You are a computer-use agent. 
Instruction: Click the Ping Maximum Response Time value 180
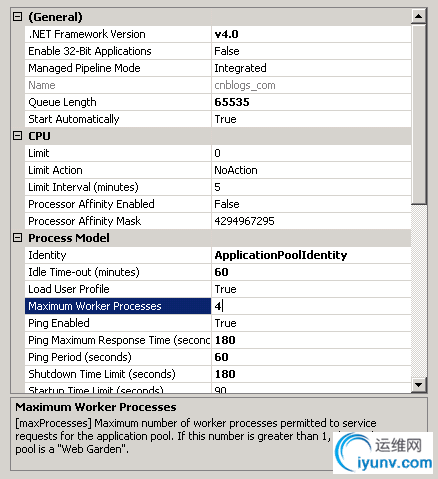pyautogui.click(x=311, y=340)
